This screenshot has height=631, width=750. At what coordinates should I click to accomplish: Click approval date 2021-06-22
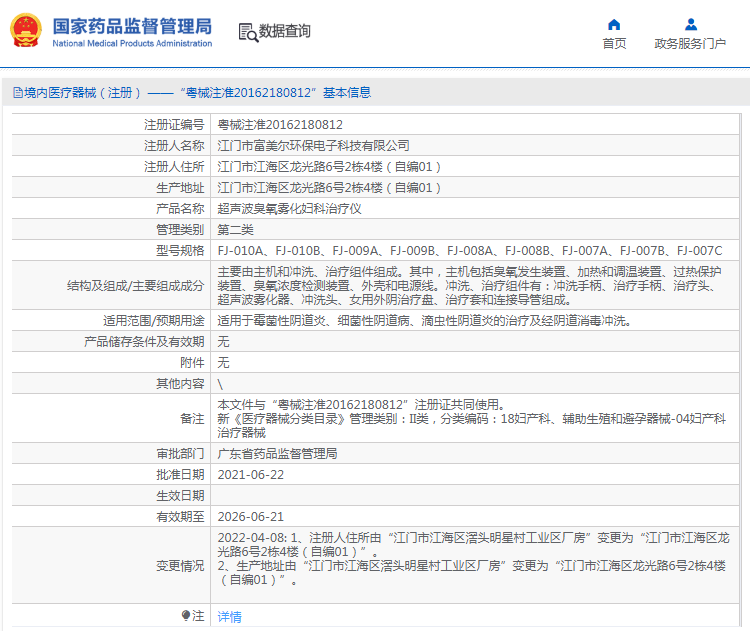click(251, 475)
